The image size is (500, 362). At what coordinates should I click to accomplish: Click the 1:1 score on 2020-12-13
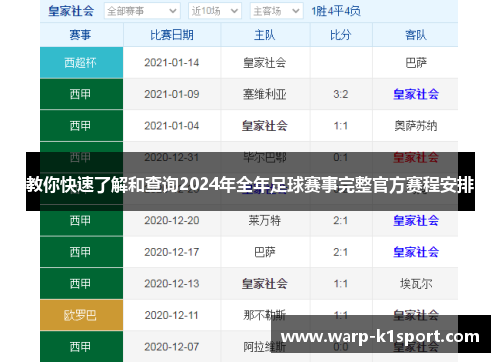341,284
